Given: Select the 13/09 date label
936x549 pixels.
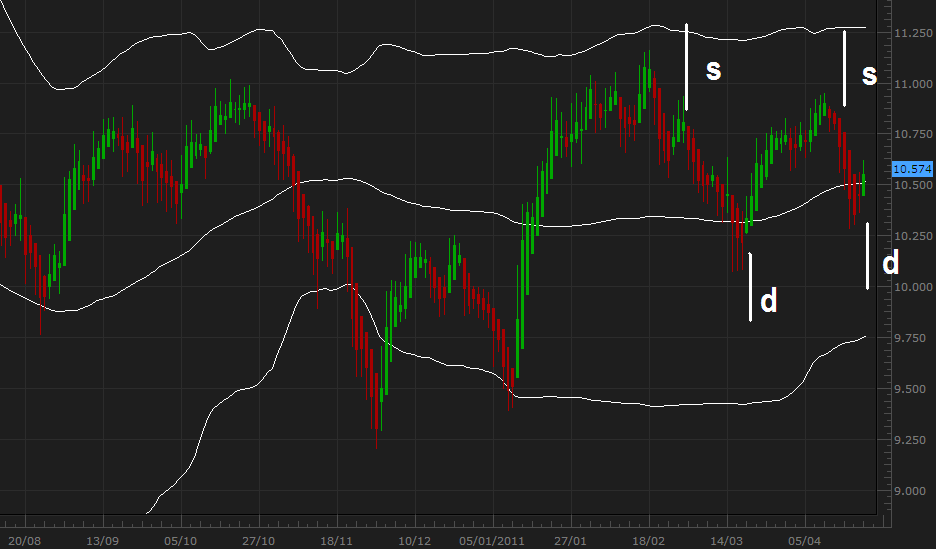Looking at the screenshot, I should (103, 541).
